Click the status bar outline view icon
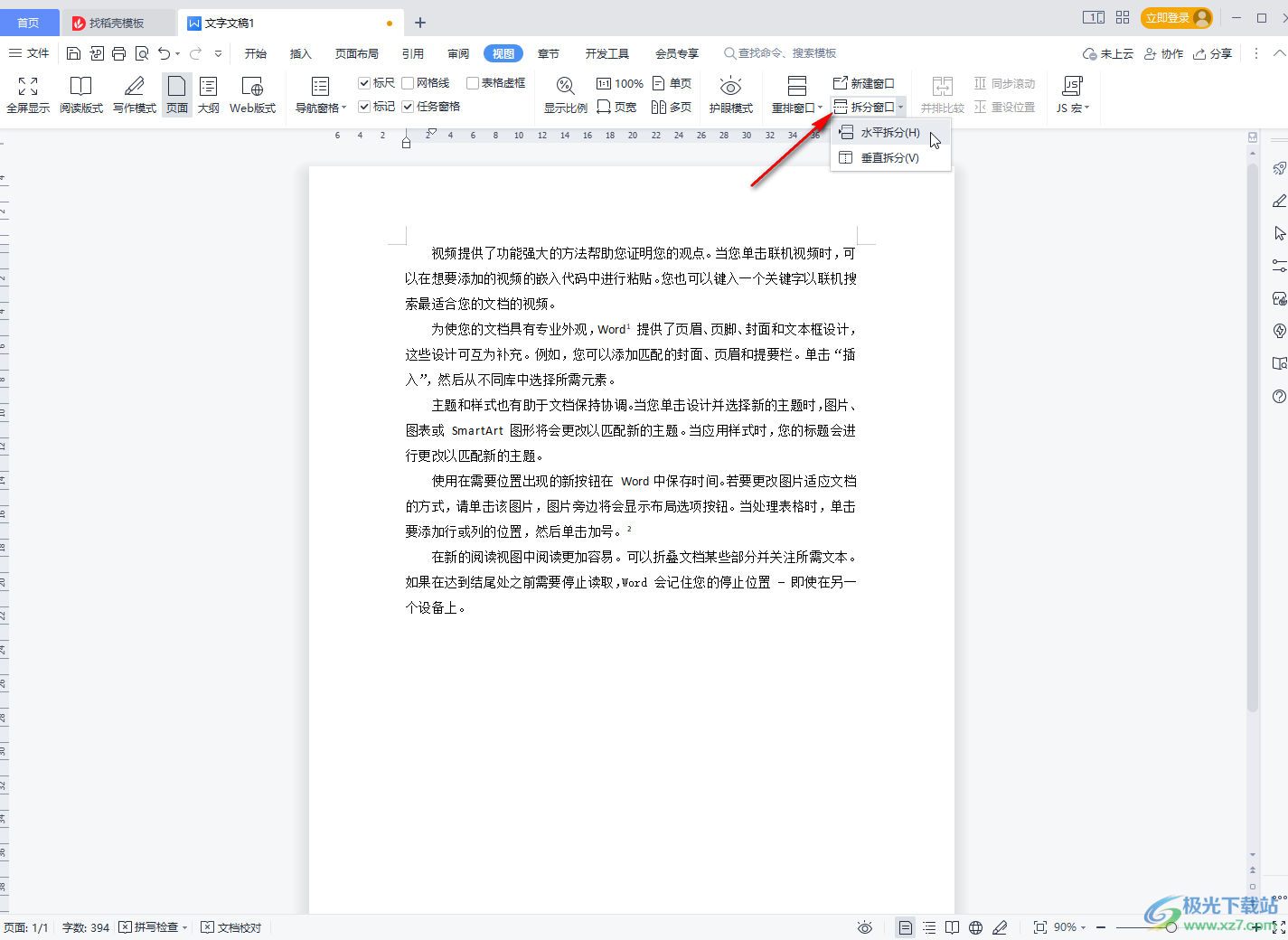Viewport: 1288px width, 940px height. pyautogui.click(x=929, y=927)
